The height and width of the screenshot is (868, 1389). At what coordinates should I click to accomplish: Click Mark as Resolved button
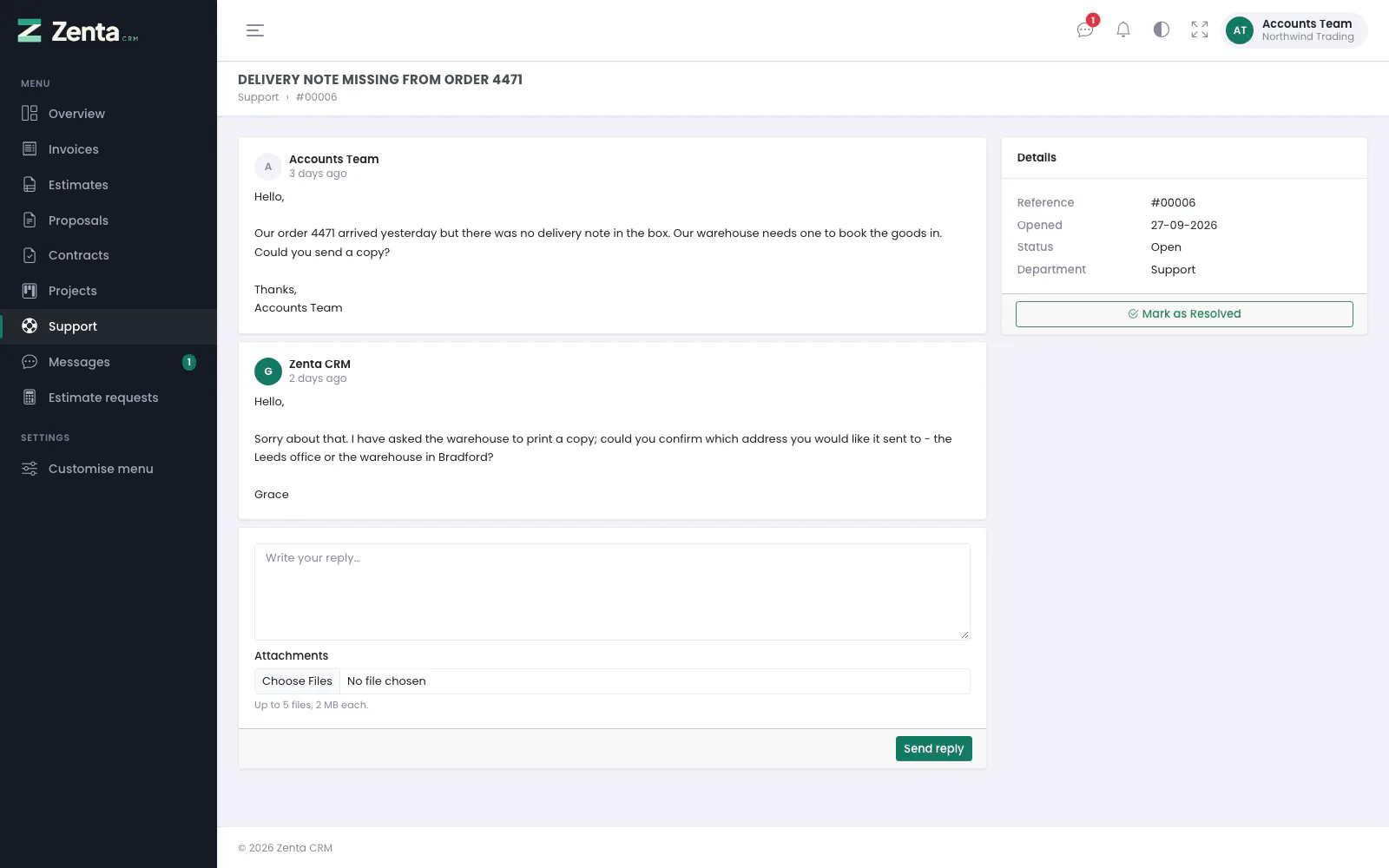click(1184, 314)
